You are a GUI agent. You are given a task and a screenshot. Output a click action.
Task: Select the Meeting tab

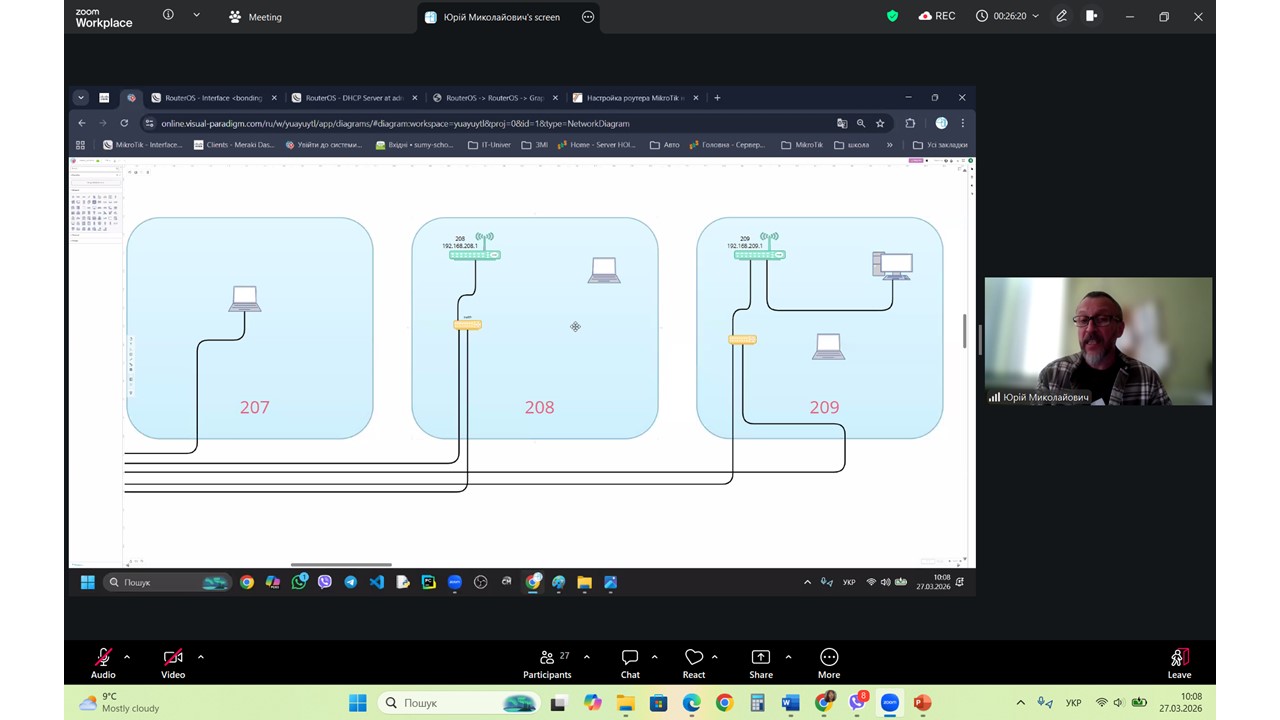coord(255,17)
